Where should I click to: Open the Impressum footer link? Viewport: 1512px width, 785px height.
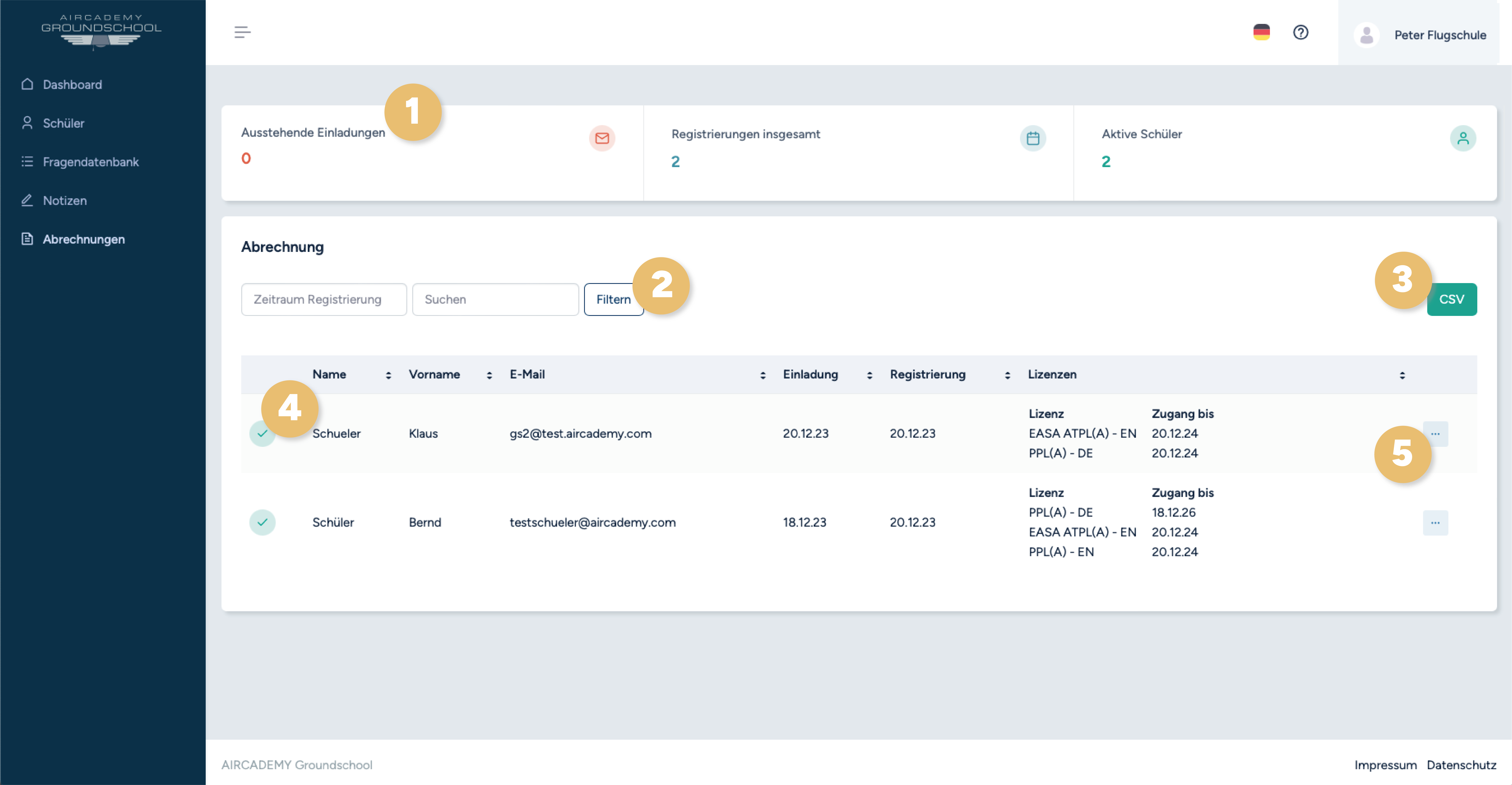1385,765
